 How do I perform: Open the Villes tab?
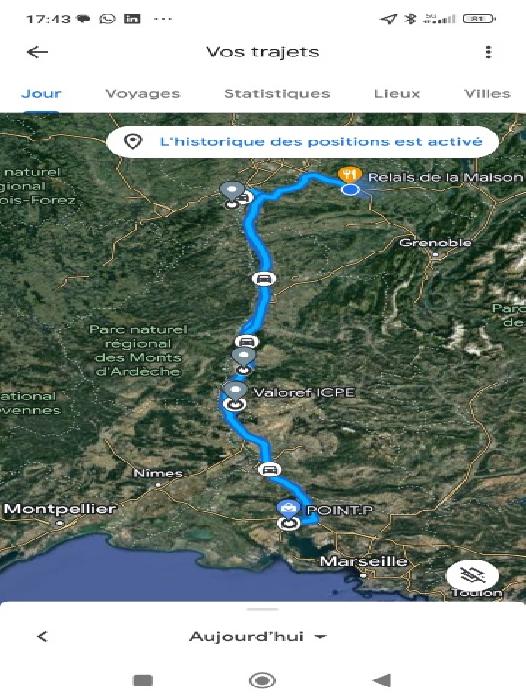pos(487,94)
